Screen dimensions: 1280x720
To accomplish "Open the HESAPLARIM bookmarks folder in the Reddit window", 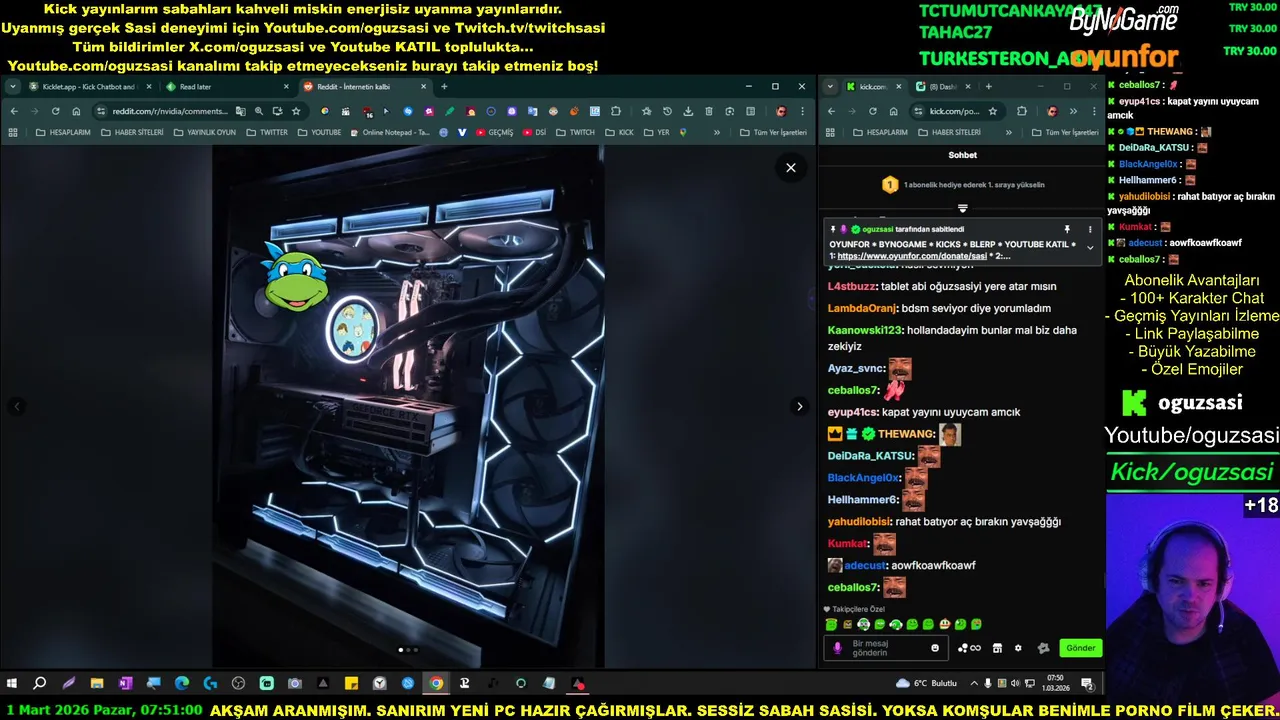I will [x=63, y=132].
